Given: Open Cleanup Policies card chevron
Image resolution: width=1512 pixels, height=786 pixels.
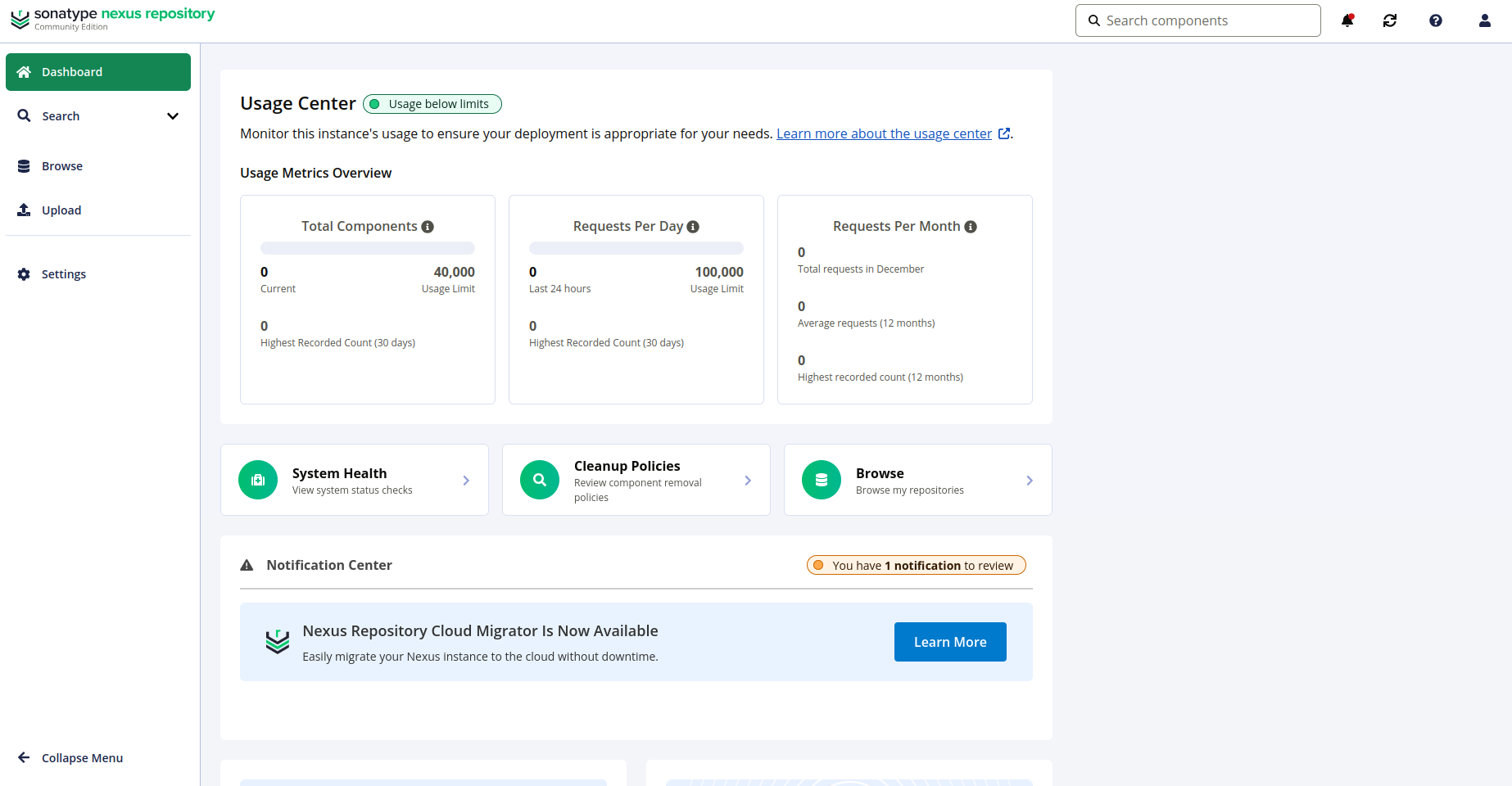Looking at the screenshot, I should [748, 481].
